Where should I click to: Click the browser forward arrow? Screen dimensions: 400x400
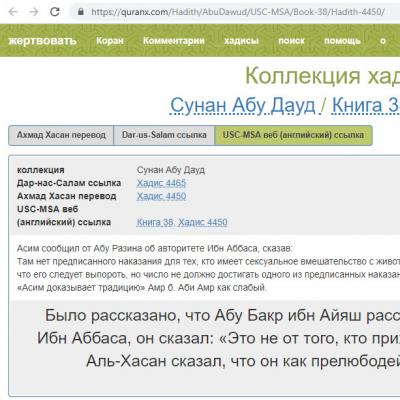[x=34, y=12]
